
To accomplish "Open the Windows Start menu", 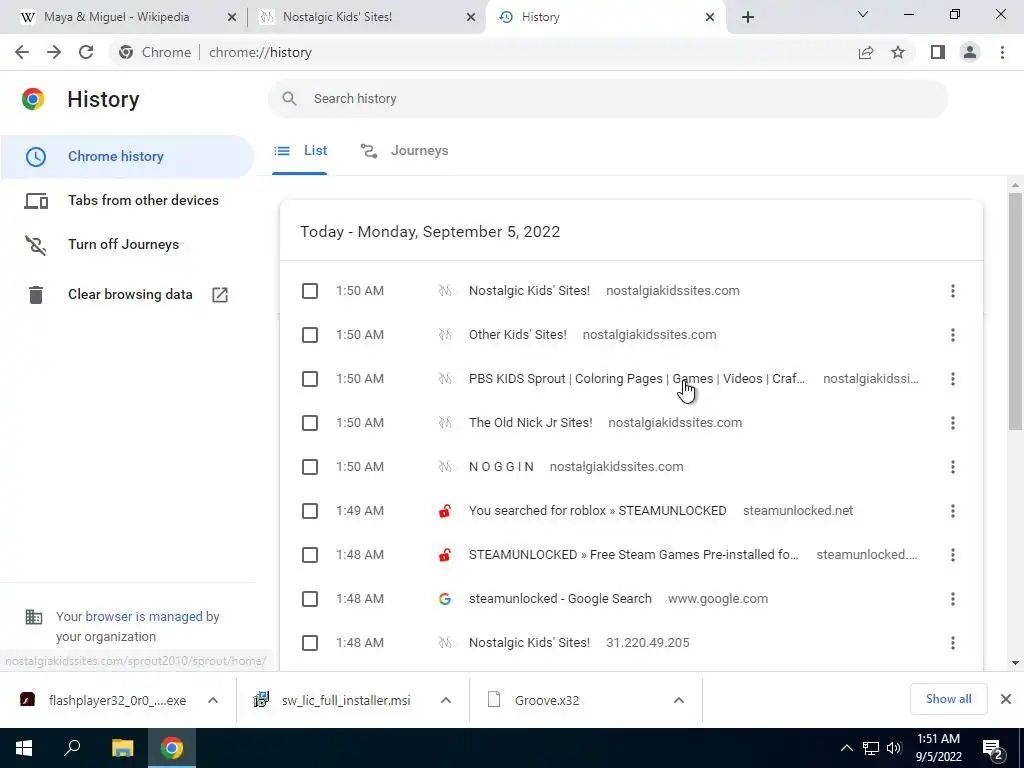I will [x=24, y=748].
